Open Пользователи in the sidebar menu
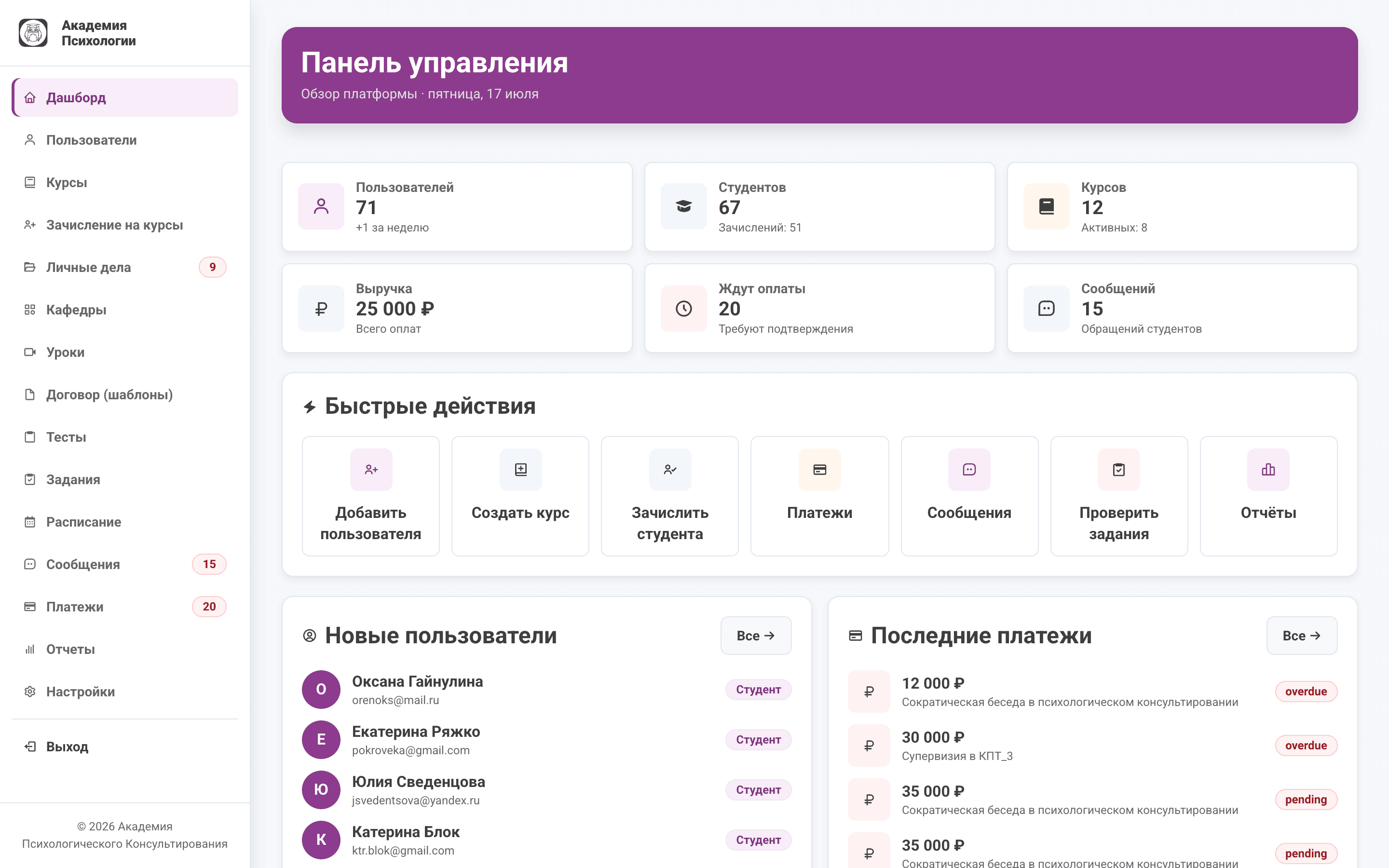1389x868 pixels. pyautogui.click(x=125, y=140)
